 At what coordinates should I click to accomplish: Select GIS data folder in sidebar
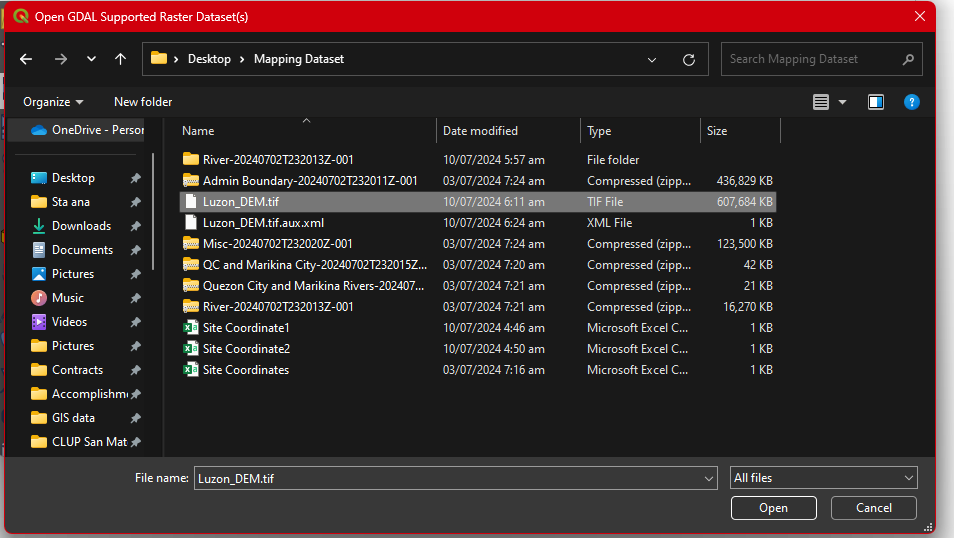(73, 418)
